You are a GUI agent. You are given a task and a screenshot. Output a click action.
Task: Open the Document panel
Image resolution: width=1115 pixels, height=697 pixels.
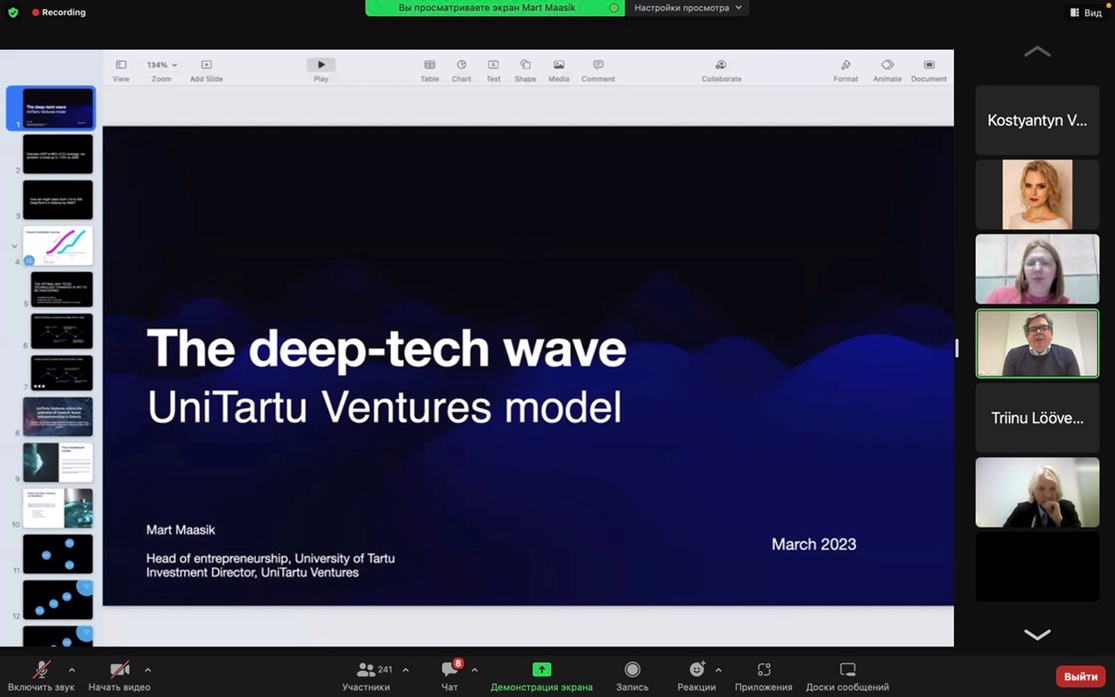tap(929, 65)
